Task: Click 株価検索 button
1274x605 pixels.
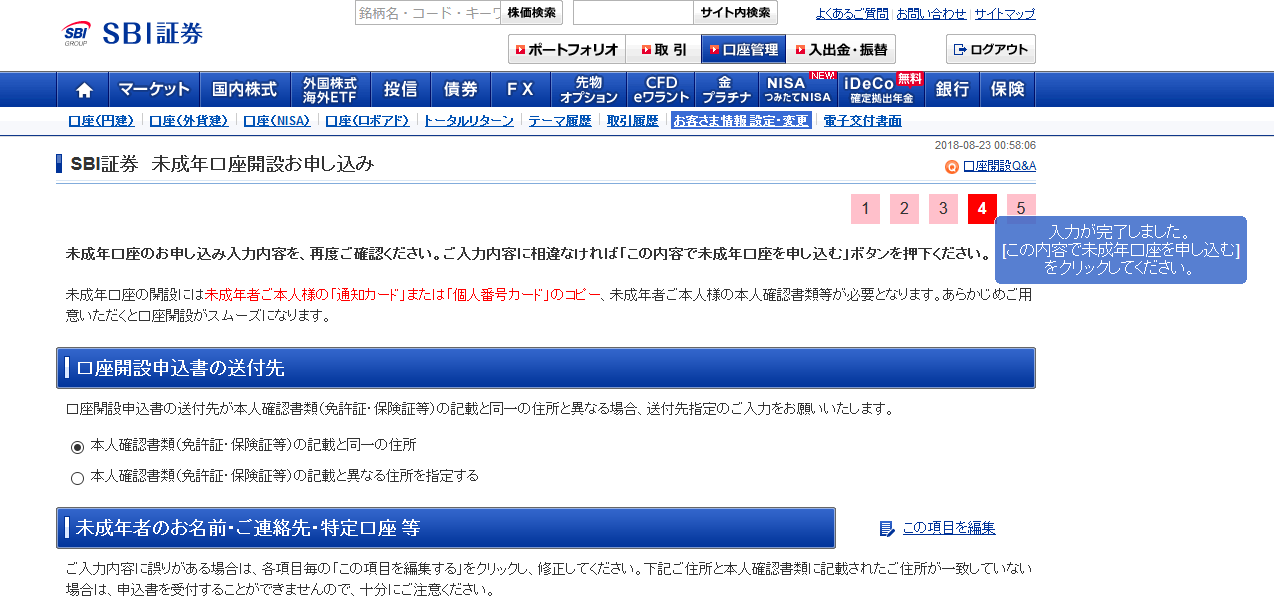Action: pos(531,13)
